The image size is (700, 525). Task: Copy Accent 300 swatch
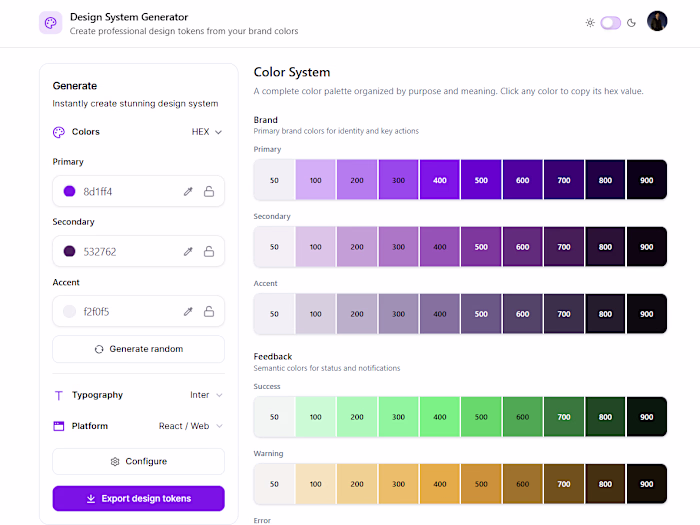click(398, 313)
